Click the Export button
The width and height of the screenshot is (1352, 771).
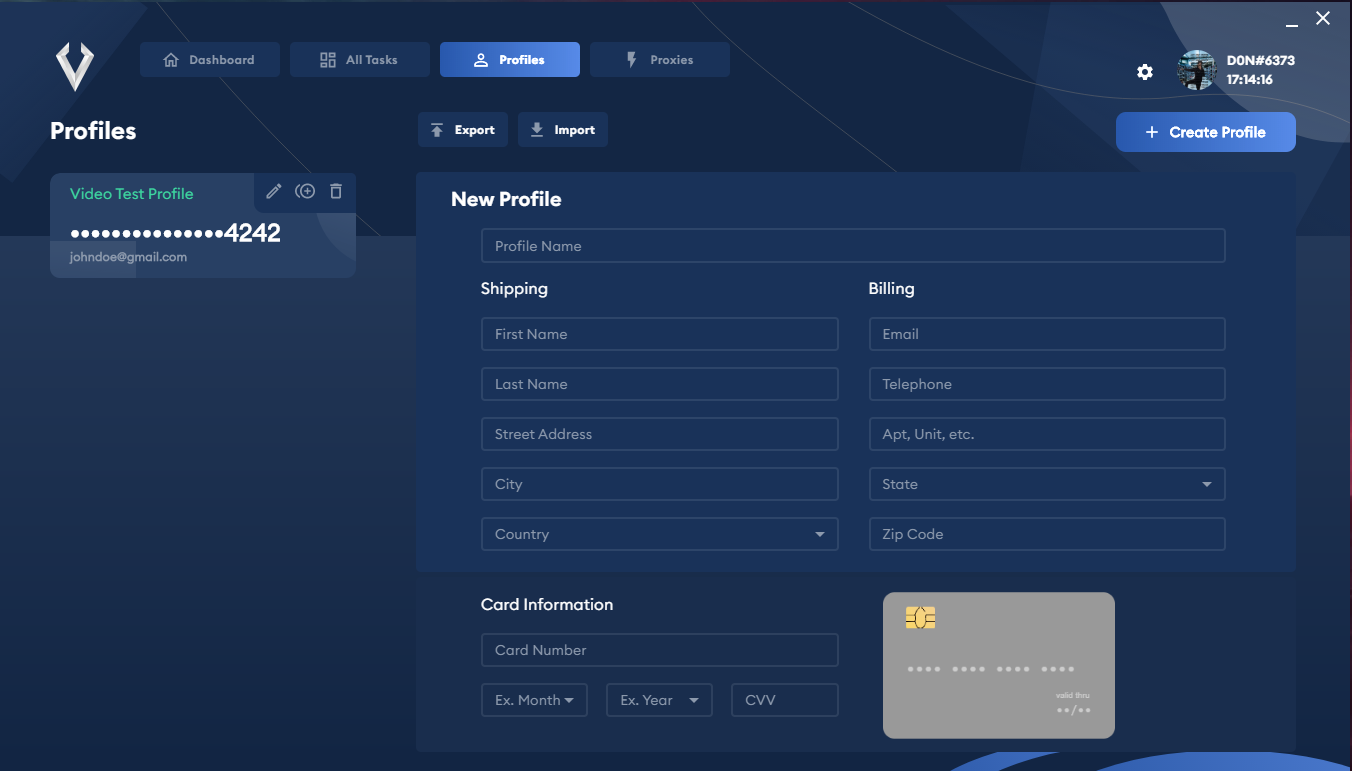[x=463, y=130]
